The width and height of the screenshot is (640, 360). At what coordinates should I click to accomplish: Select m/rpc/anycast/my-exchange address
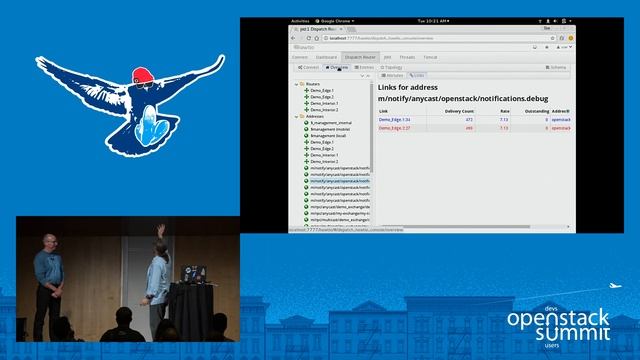tap(340, 213)
